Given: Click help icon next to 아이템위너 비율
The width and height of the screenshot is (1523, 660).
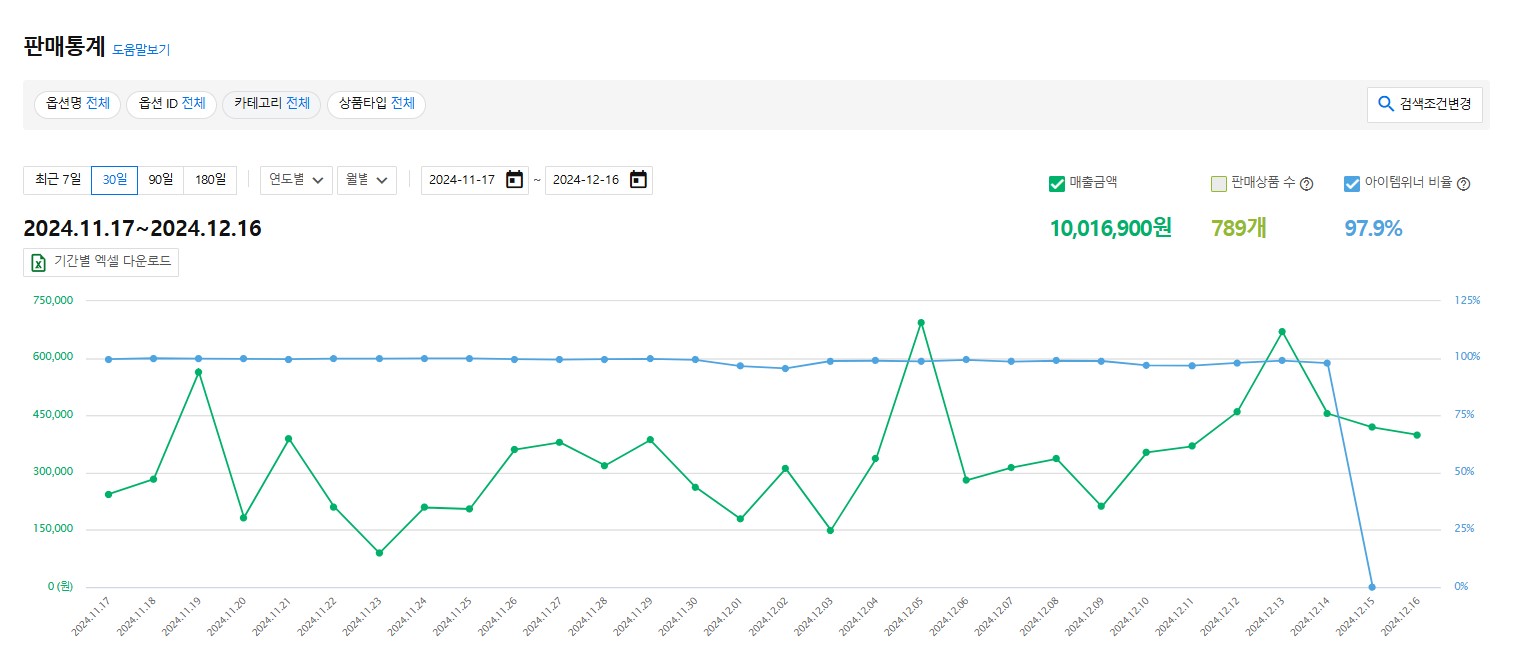Looking at the screenshot, I should [1463, 184].
